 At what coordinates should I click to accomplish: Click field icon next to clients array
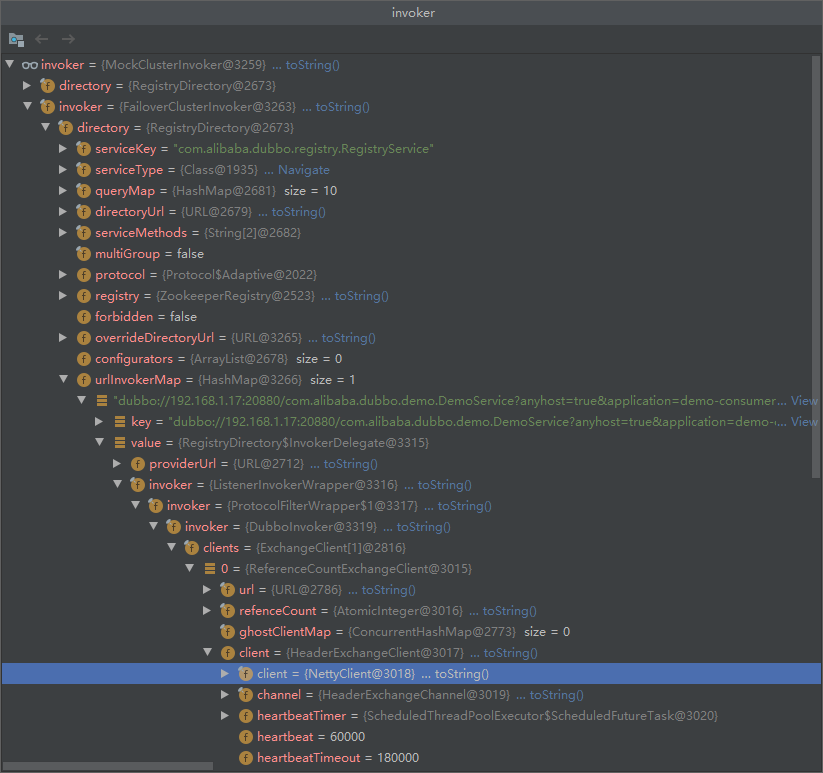tap(192, 547)
